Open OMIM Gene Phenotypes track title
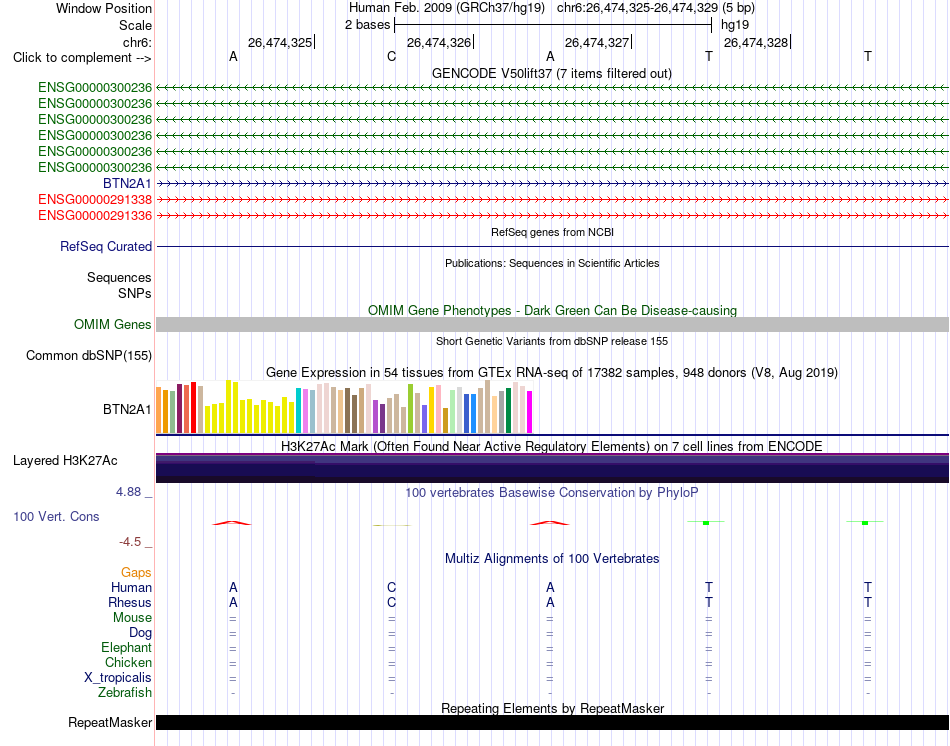Image resolution: width=950 pixels, height=746 pixels. pyautogui.click(x=552, y=310)
